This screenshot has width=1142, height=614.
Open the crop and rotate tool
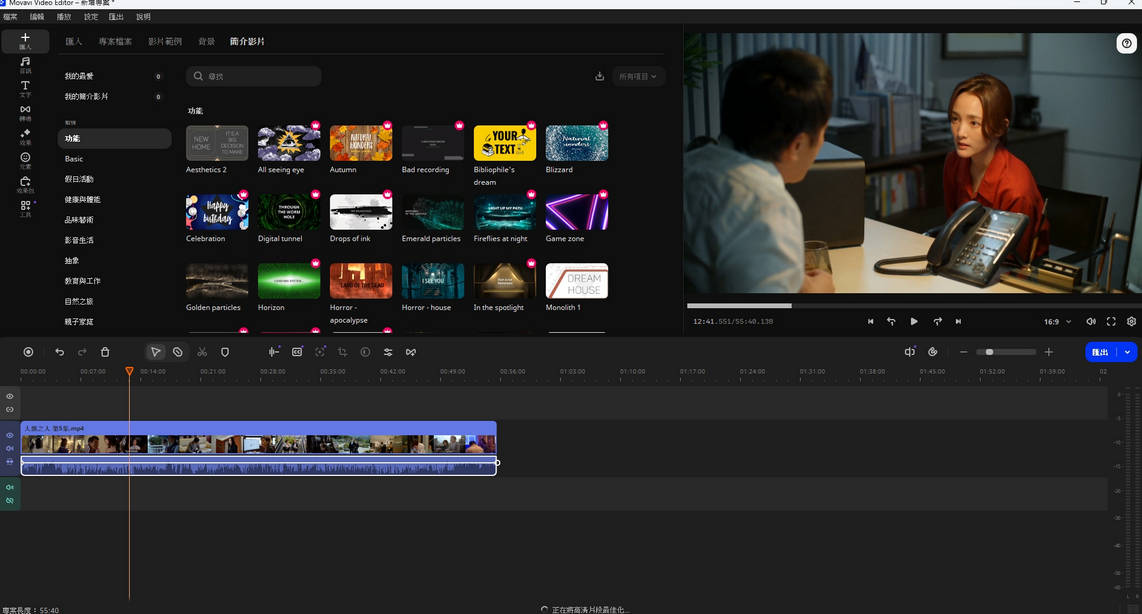click(x=342, y=352)
